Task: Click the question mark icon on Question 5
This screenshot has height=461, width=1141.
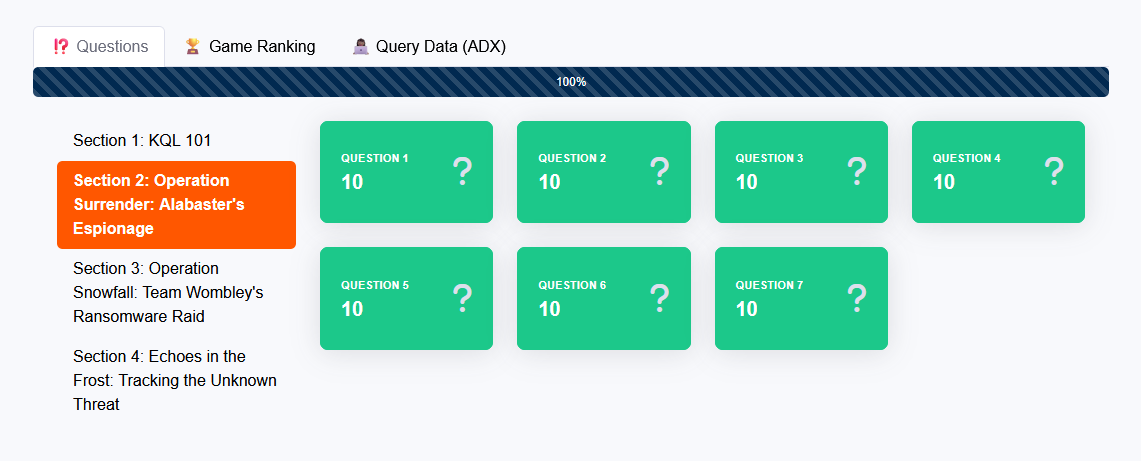Action: 462,298
